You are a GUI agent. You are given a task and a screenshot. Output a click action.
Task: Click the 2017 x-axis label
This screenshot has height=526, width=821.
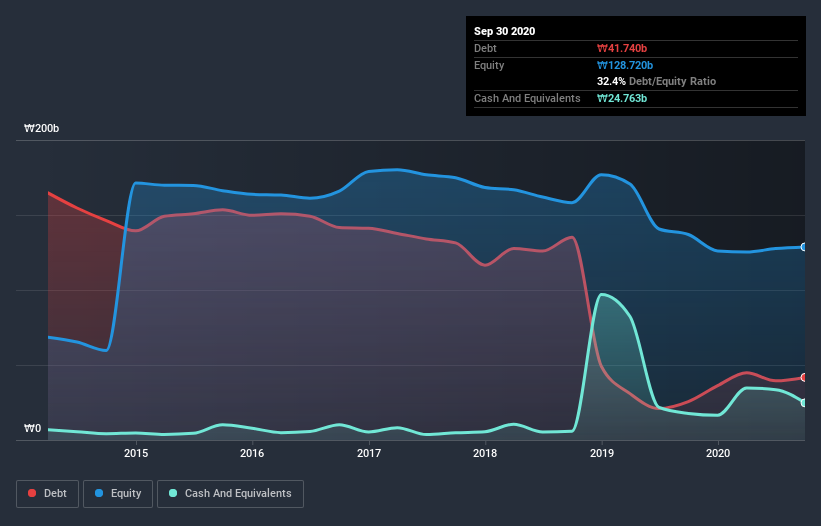tap(369, 453)
